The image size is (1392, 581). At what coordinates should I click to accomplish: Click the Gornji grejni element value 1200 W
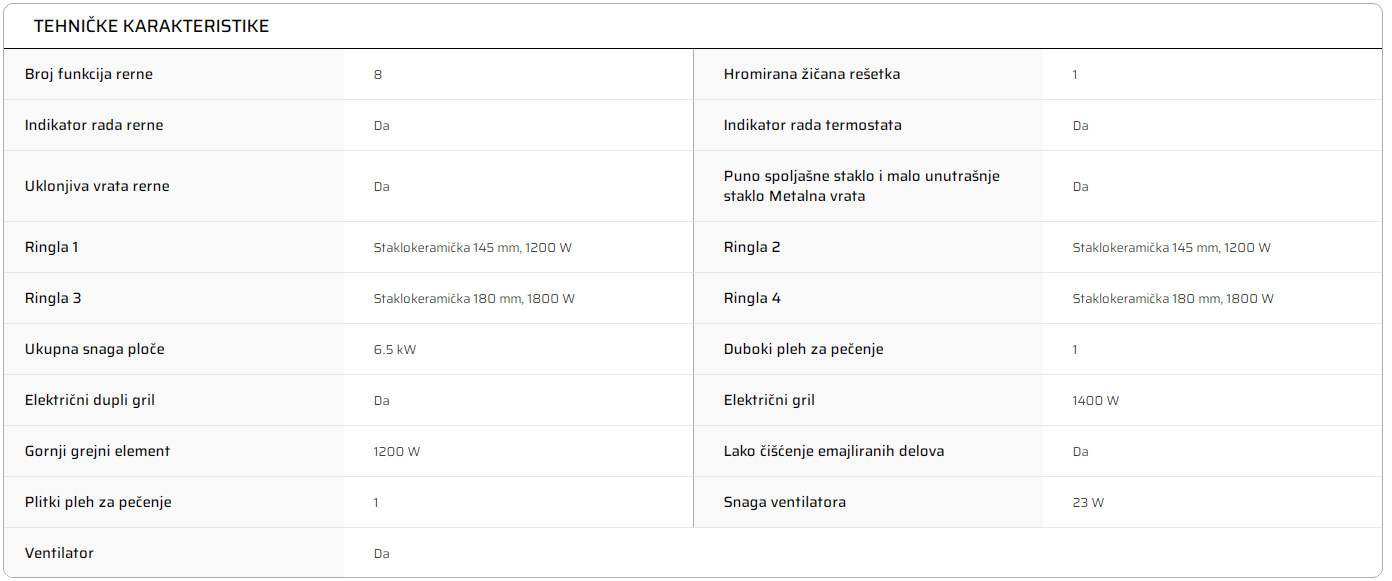(x=397, y=451)
